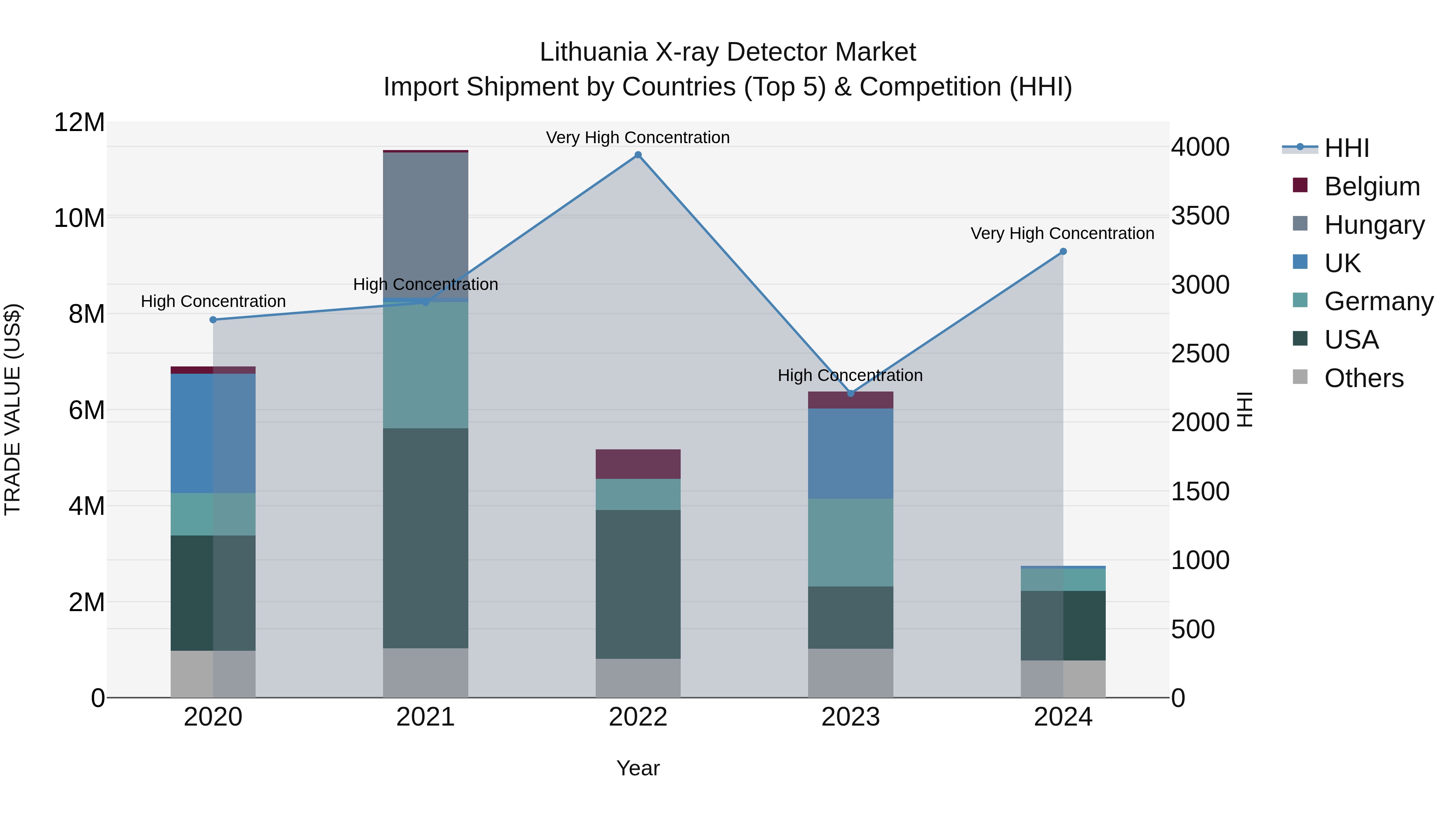Image resolution: width=1456 pixels, height=819 pixels.
Task: Click the Others color swatch in legend
Action: pos(1300,377)
